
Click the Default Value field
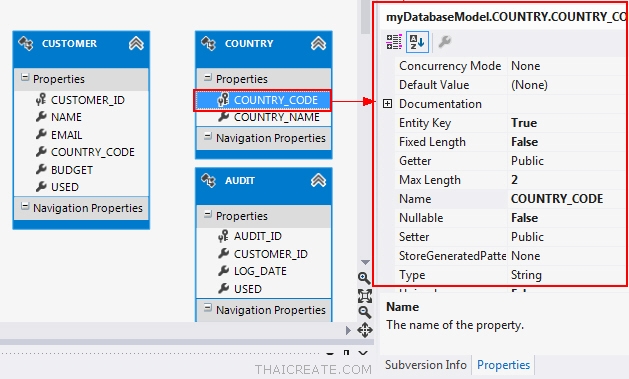(x=567, y=85)
